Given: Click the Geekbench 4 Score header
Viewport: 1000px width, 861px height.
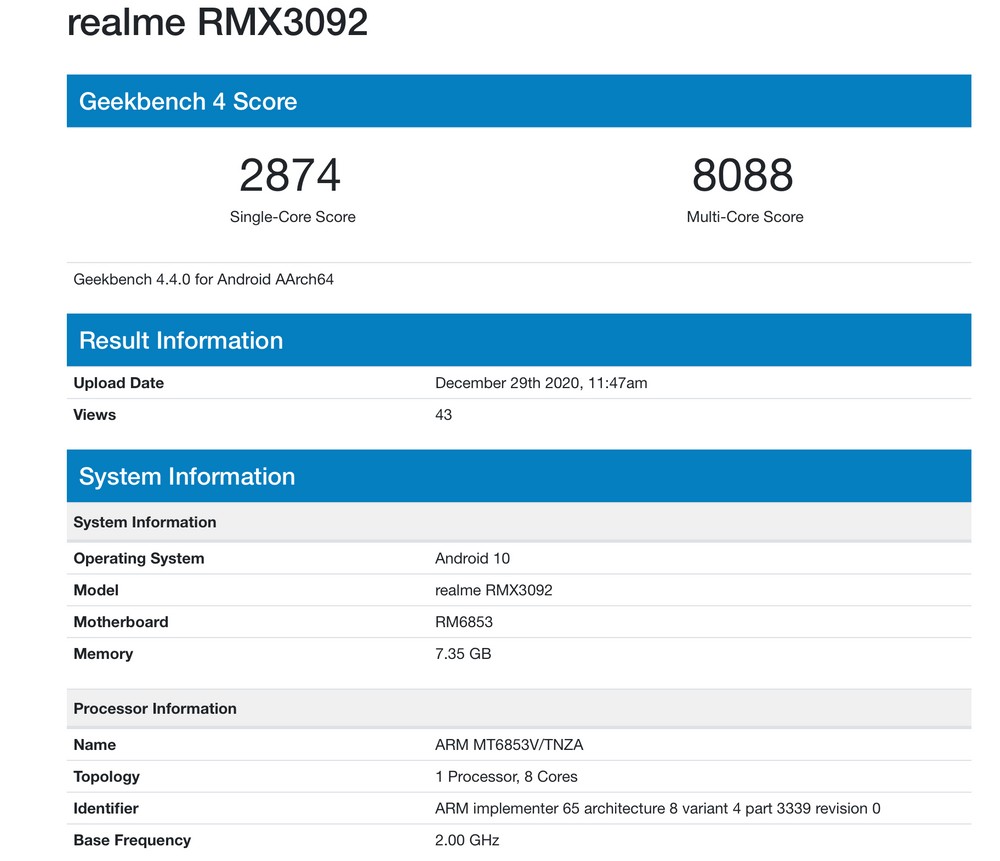Looking at the screenshot, I should [x=518, y=101].
